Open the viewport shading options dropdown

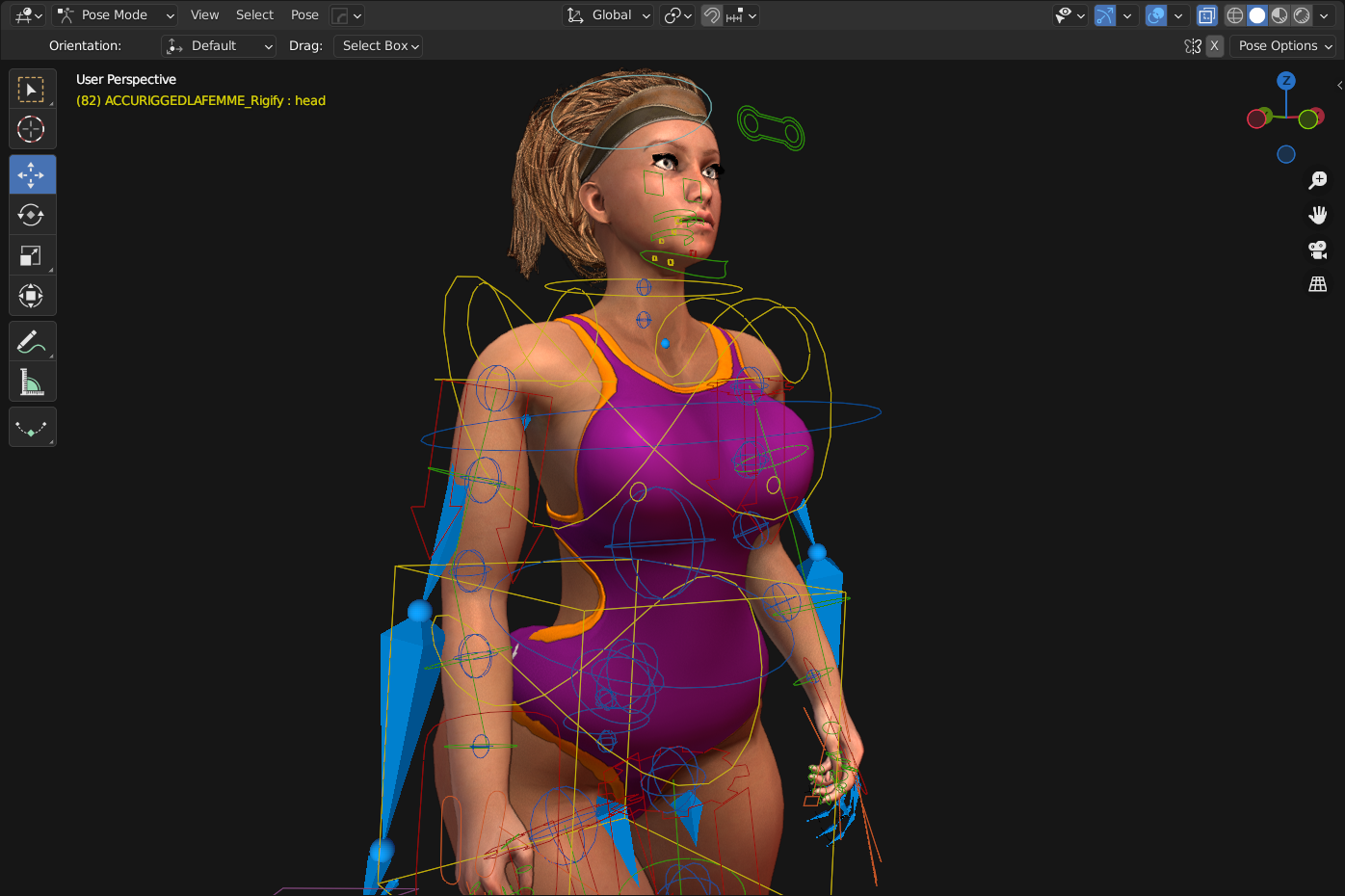pos(1325,15)
